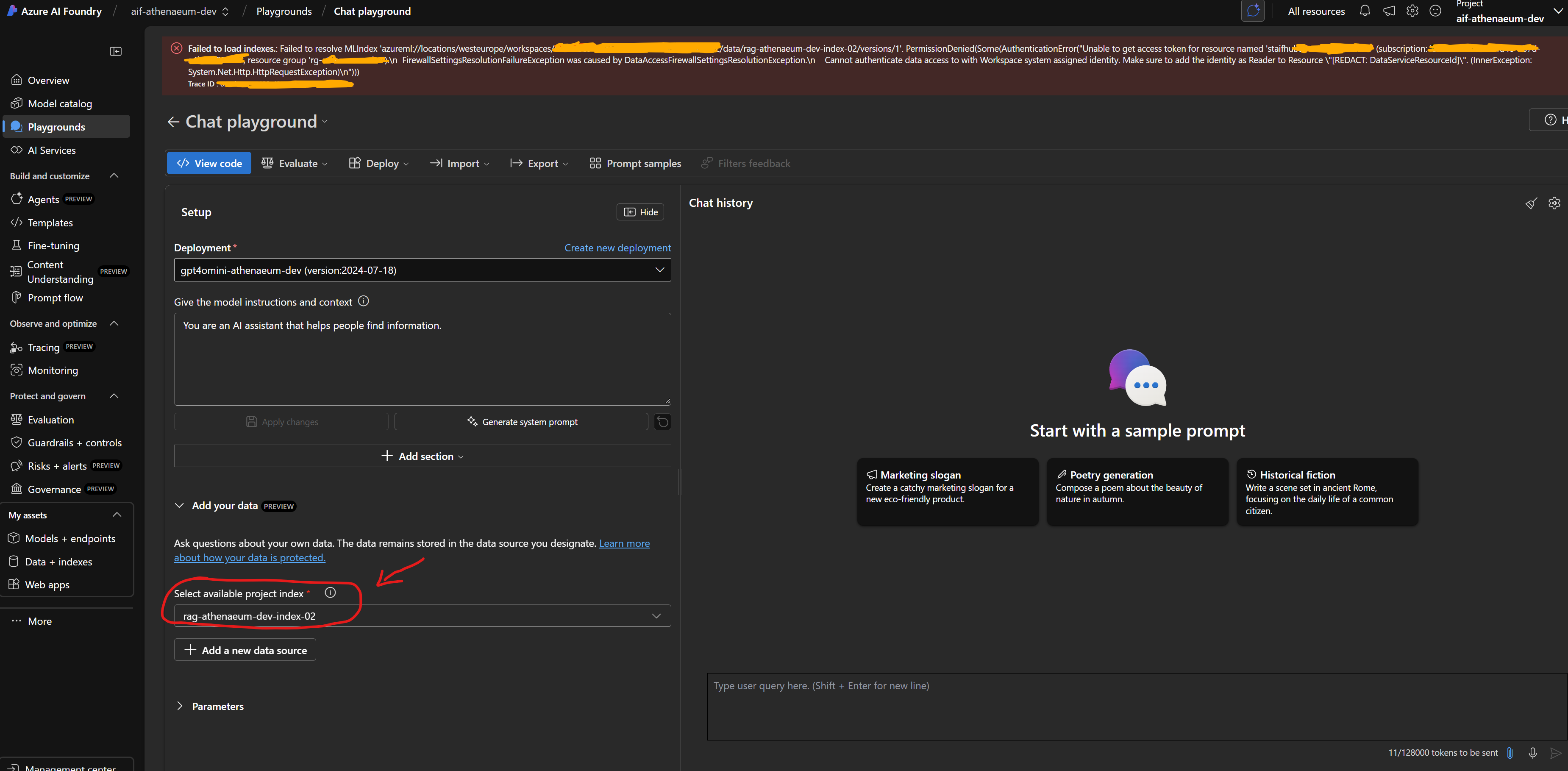Click in the user query input box
This screenshot has width=1568, height=771.
pos(1137,707)
